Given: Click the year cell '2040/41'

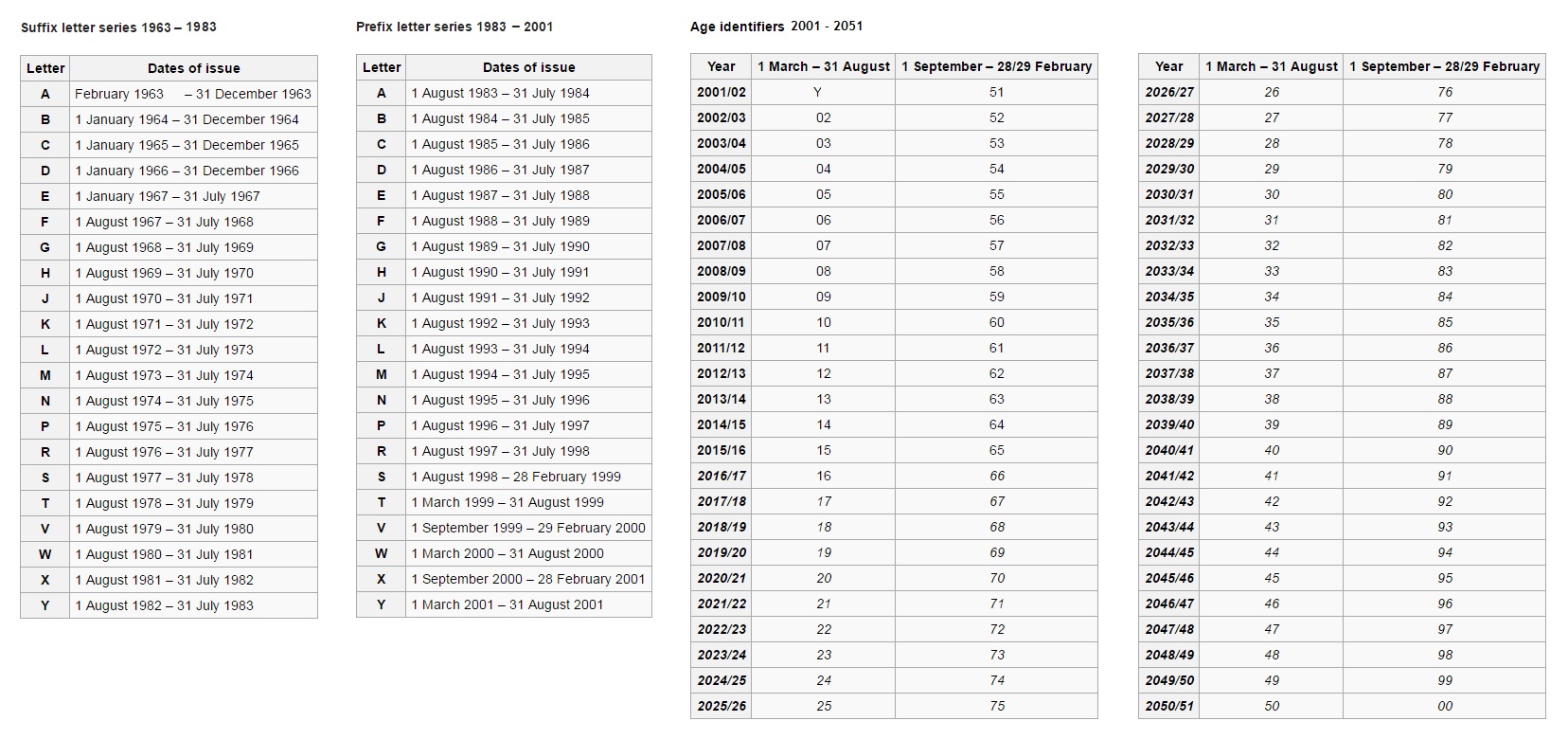Looking at the screenshot, I should [x=1169, y=450].
